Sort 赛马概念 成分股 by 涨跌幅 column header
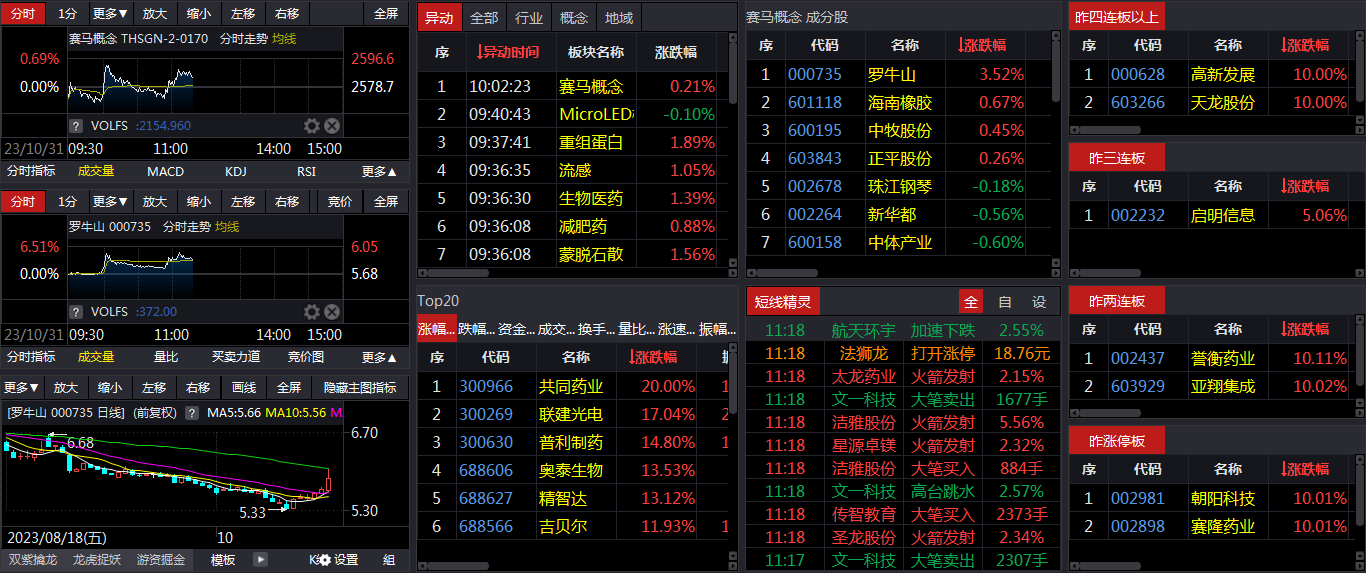This screenshot has height=573, width=1366. [x=982, y=45]
